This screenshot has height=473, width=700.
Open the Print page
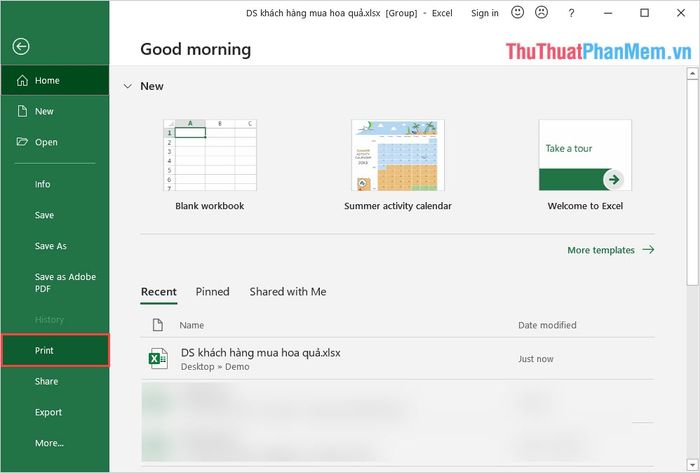[54, 350]
